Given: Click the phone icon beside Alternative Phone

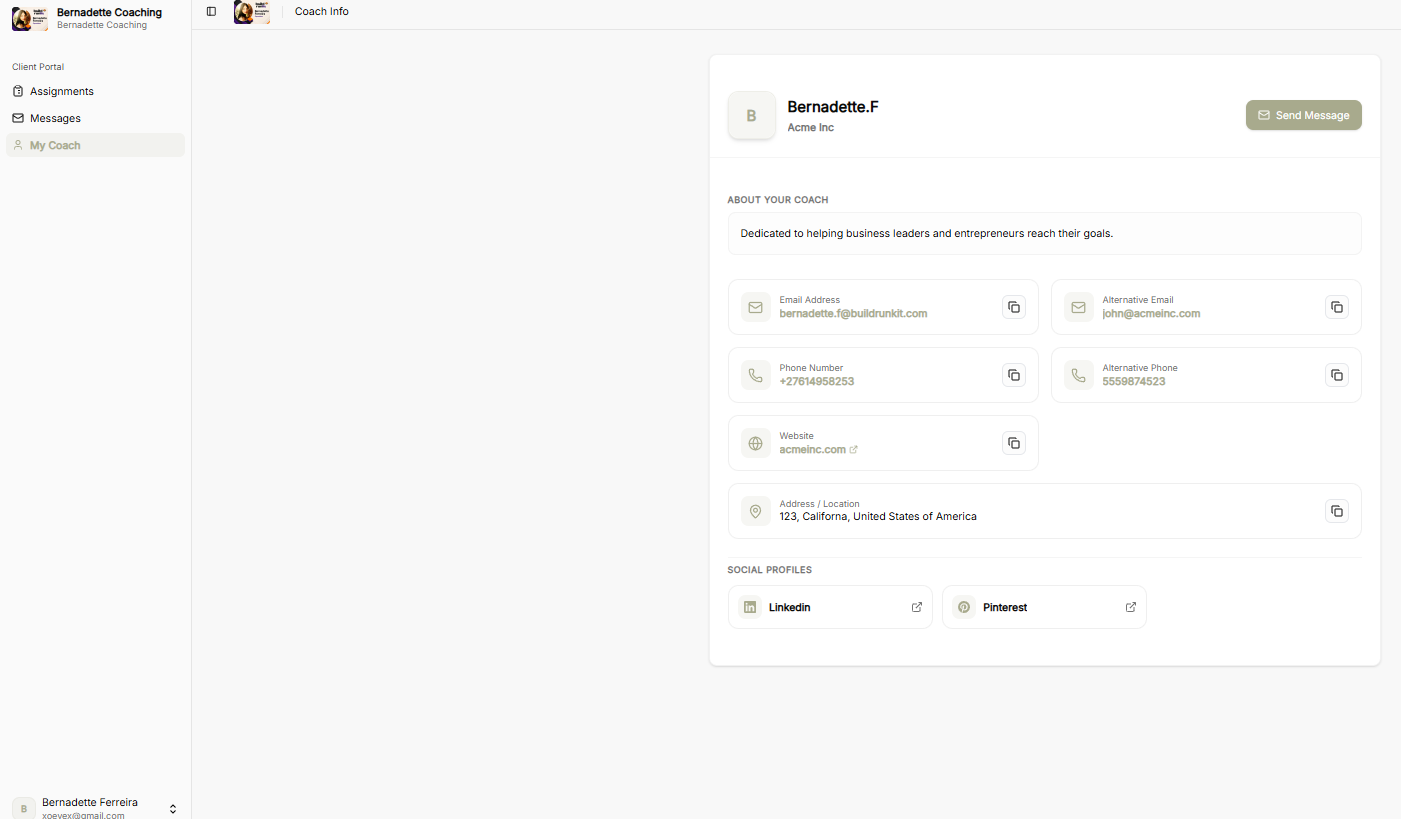Looking at the screenshot, I should (1079, 375).
